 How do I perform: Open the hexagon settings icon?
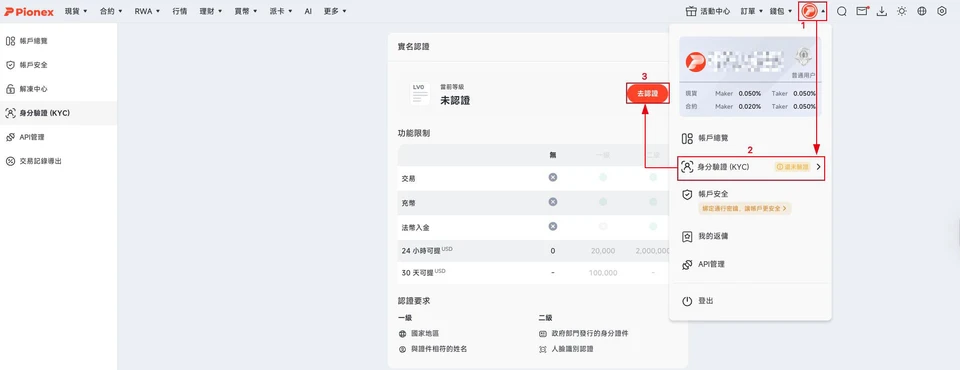pyautogui.click(x=942, y=11)
